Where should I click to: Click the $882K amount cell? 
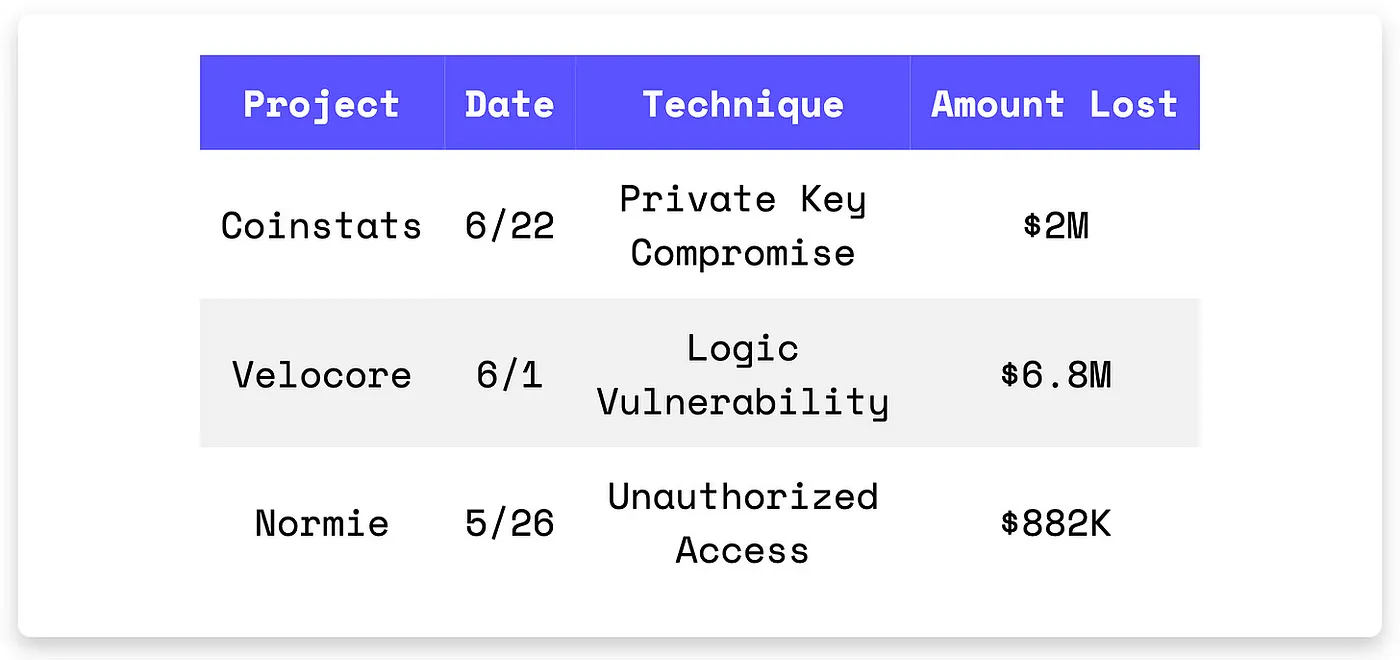click(x=1055, y=522)
